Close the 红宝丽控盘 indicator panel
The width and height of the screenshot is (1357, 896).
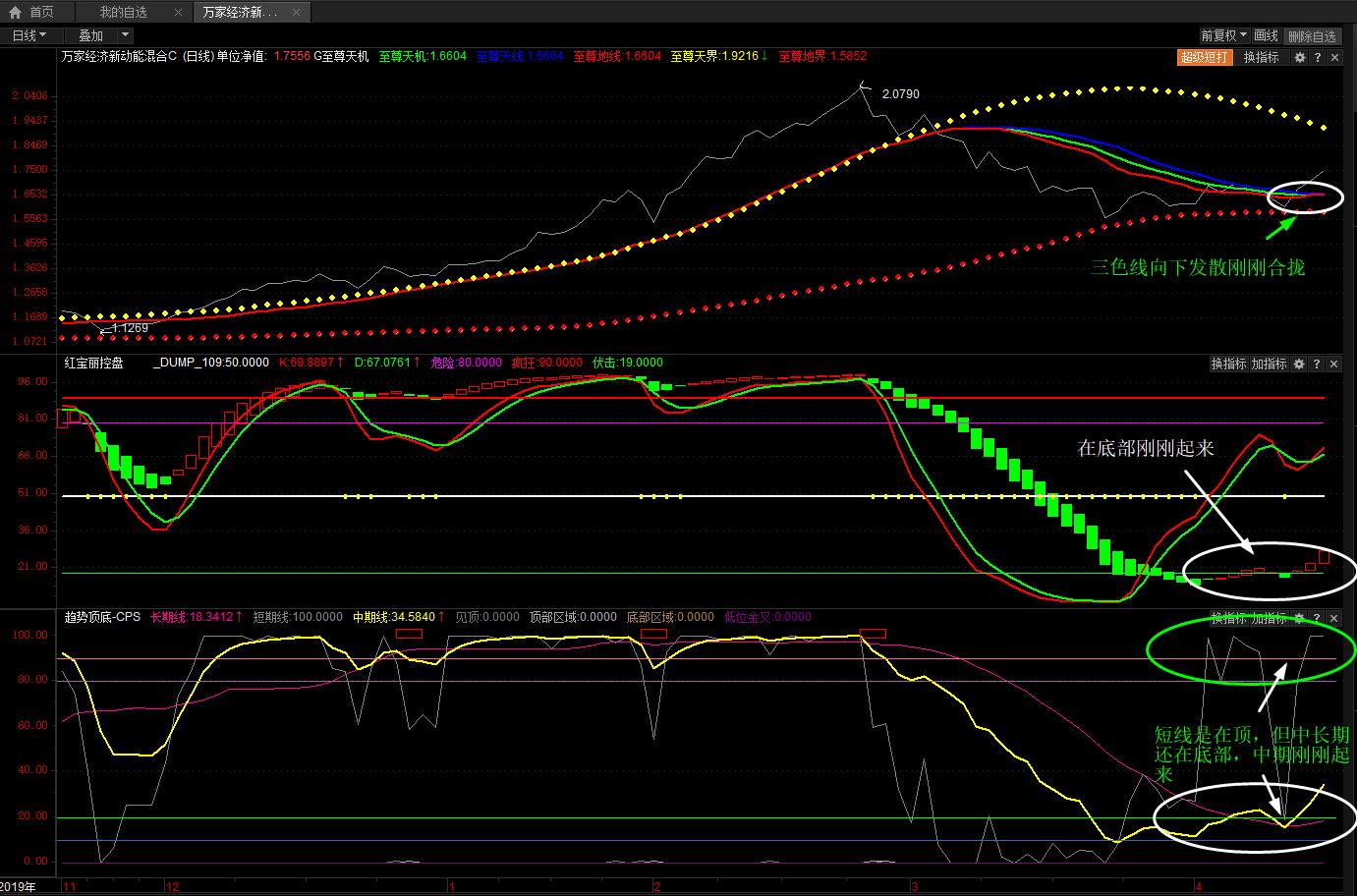pyautogui.click(x=1334, y=364)
